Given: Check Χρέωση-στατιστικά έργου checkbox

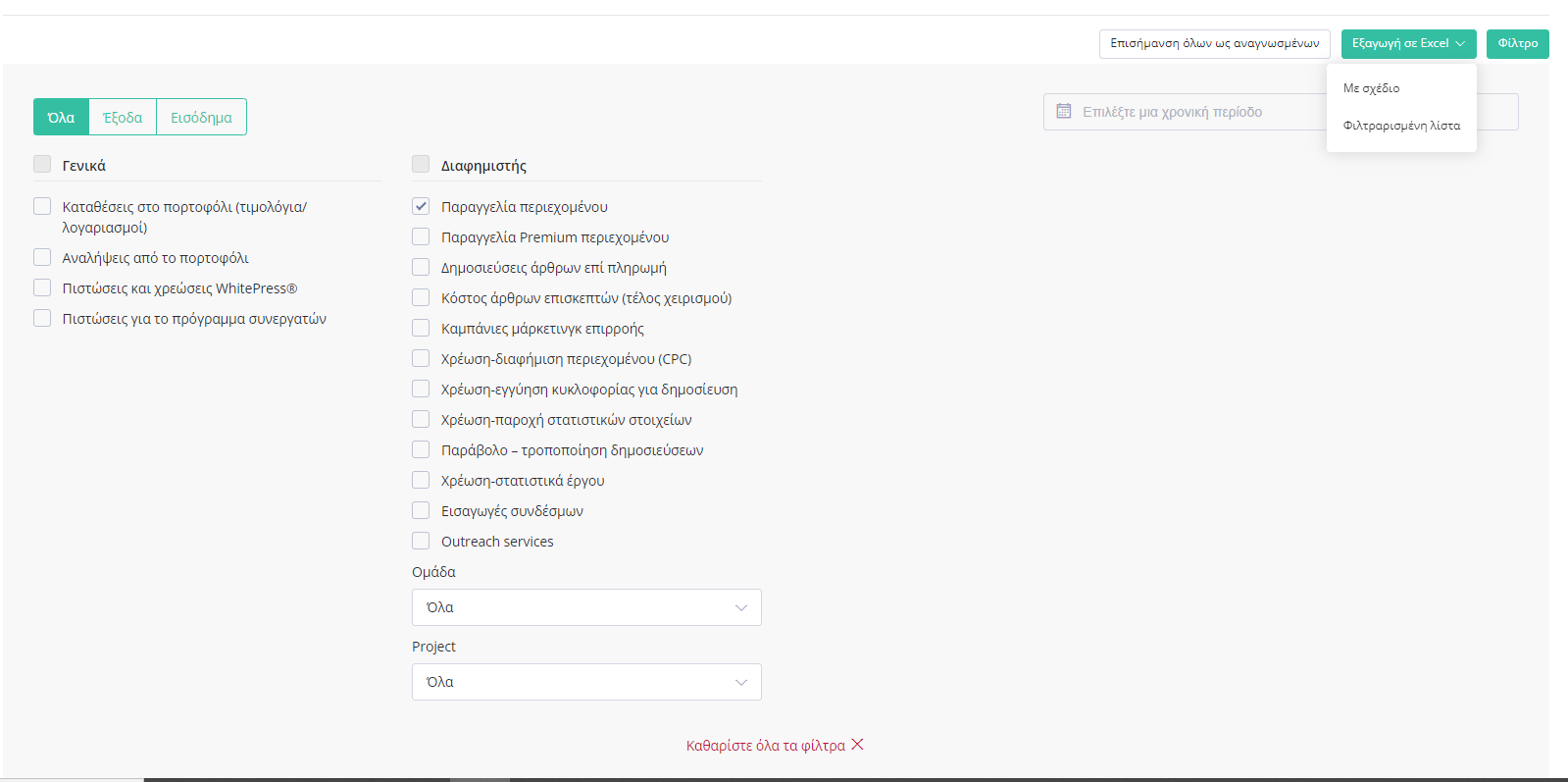Looking at the screenshot, I should [421, 480].
